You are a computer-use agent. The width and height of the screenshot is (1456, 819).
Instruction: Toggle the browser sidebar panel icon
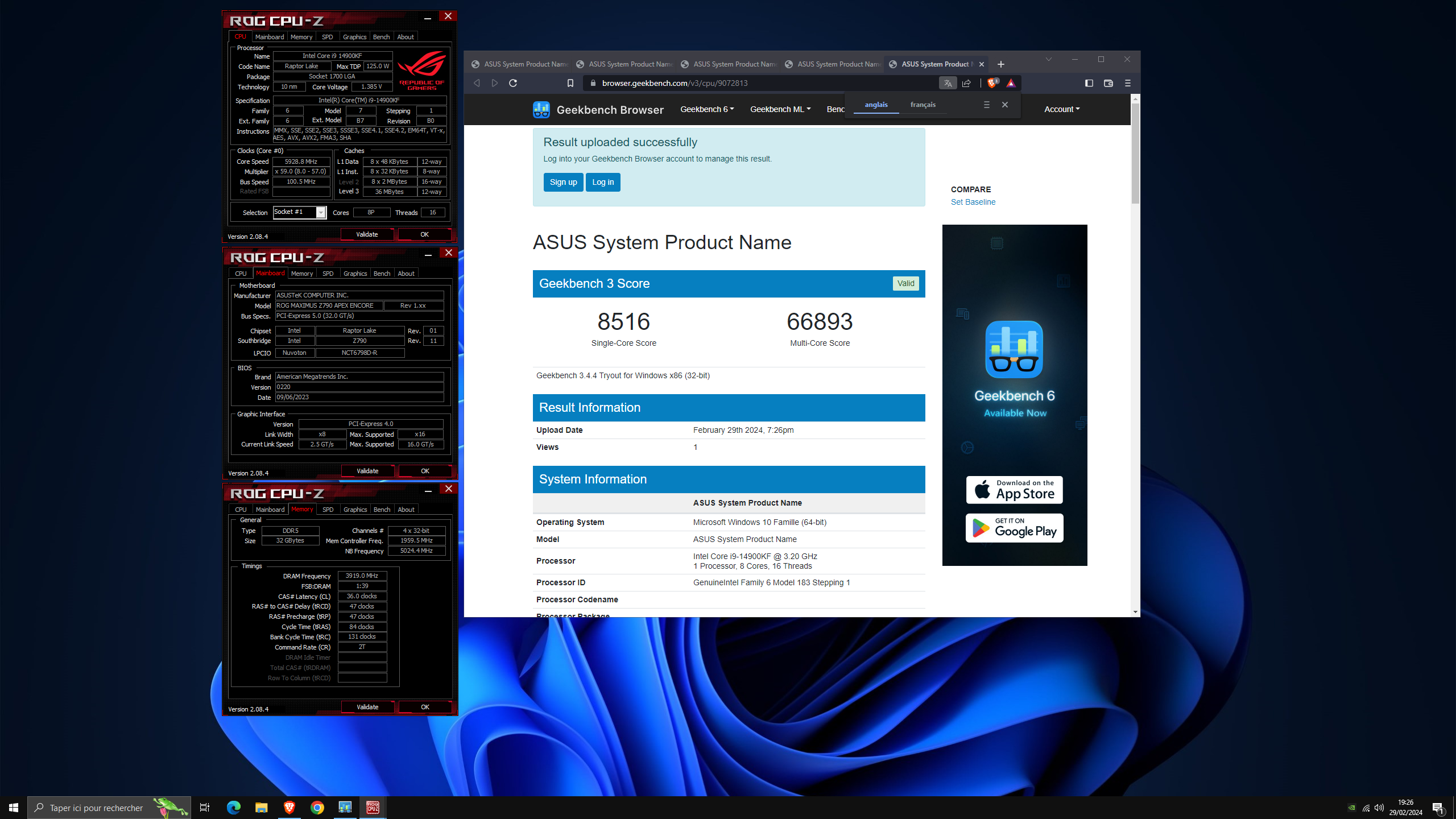click(1089, 83)
